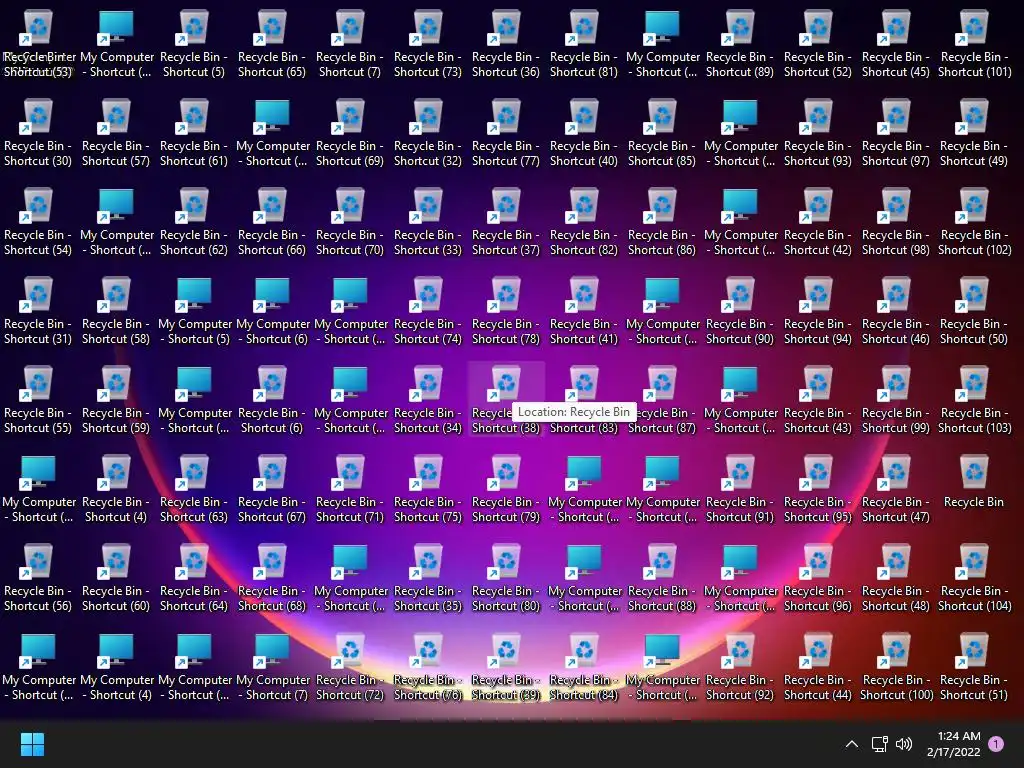Select the original Recycle Bin icon without shortcut
1024x768 pixels.
tap(974, 483)
